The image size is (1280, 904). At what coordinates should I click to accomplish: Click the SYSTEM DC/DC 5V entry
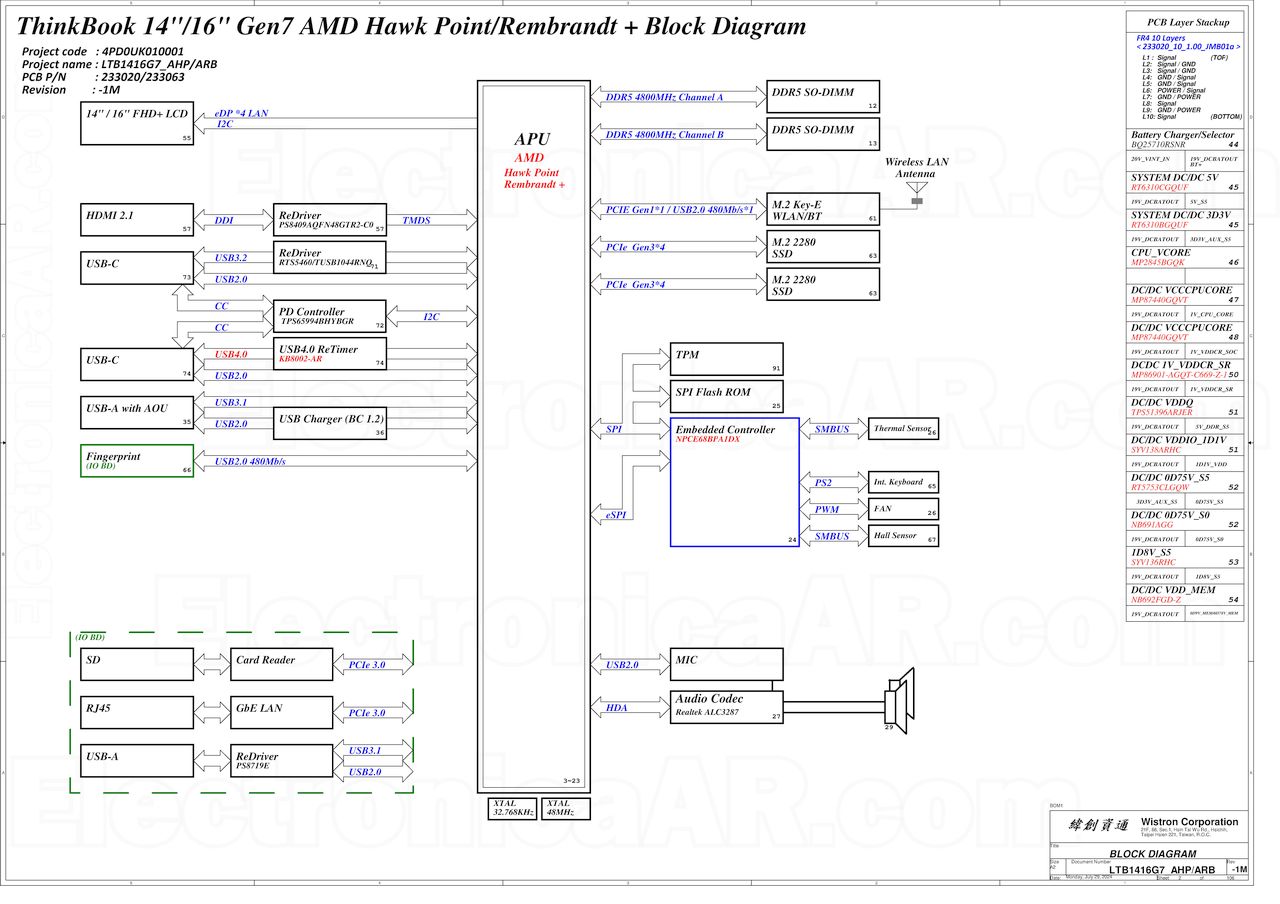(x=1186, y=182)
